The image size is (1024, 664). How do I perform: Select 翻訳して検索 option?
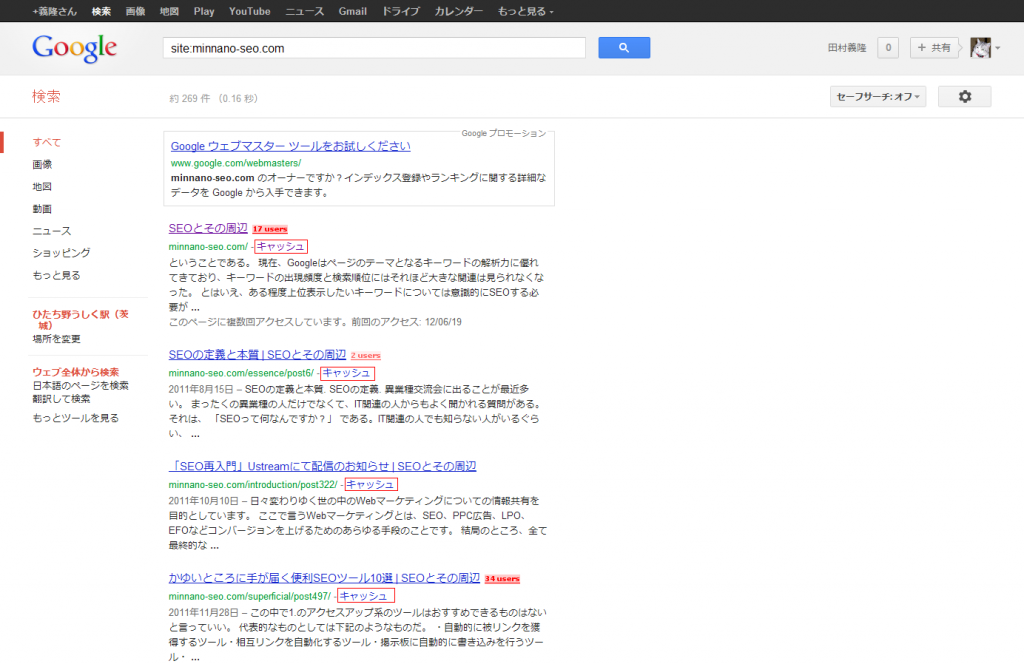pos(61,399)
